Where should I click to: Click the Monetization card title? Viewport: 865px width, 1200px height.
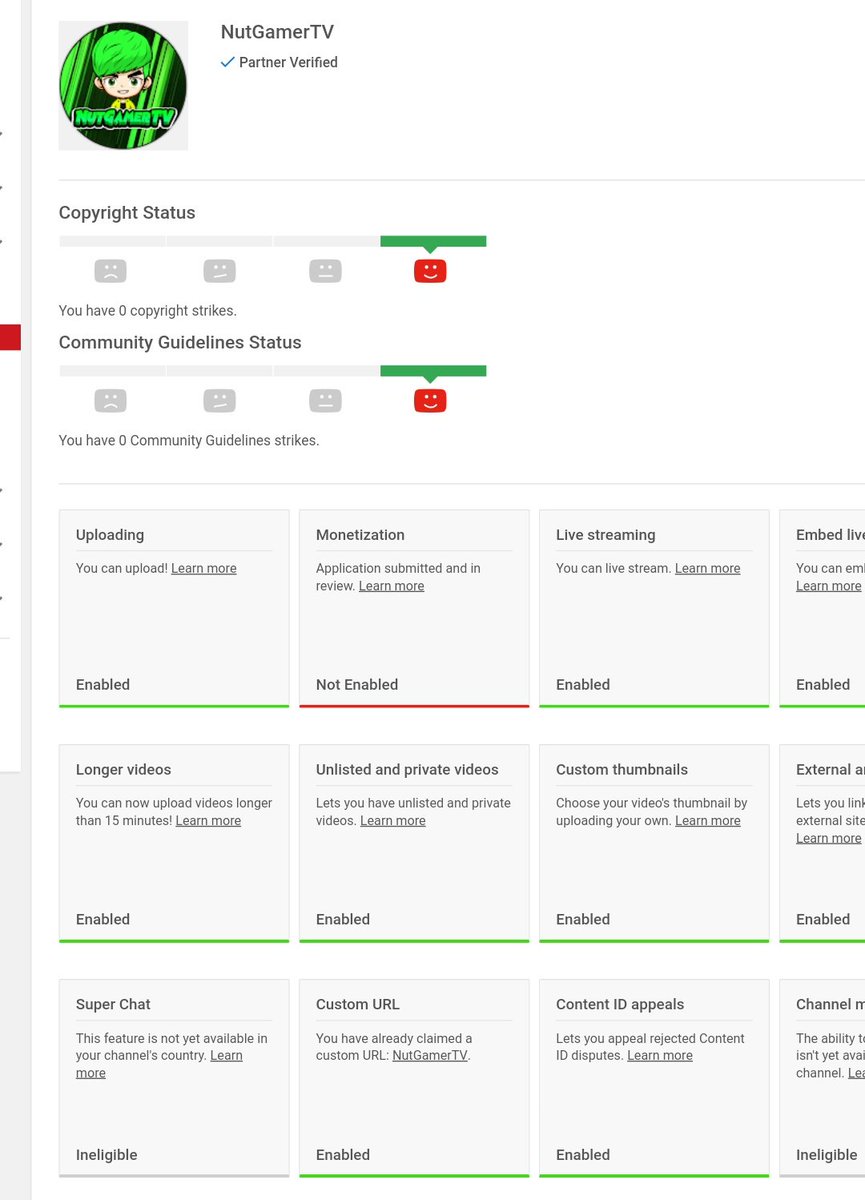point(360,535)
